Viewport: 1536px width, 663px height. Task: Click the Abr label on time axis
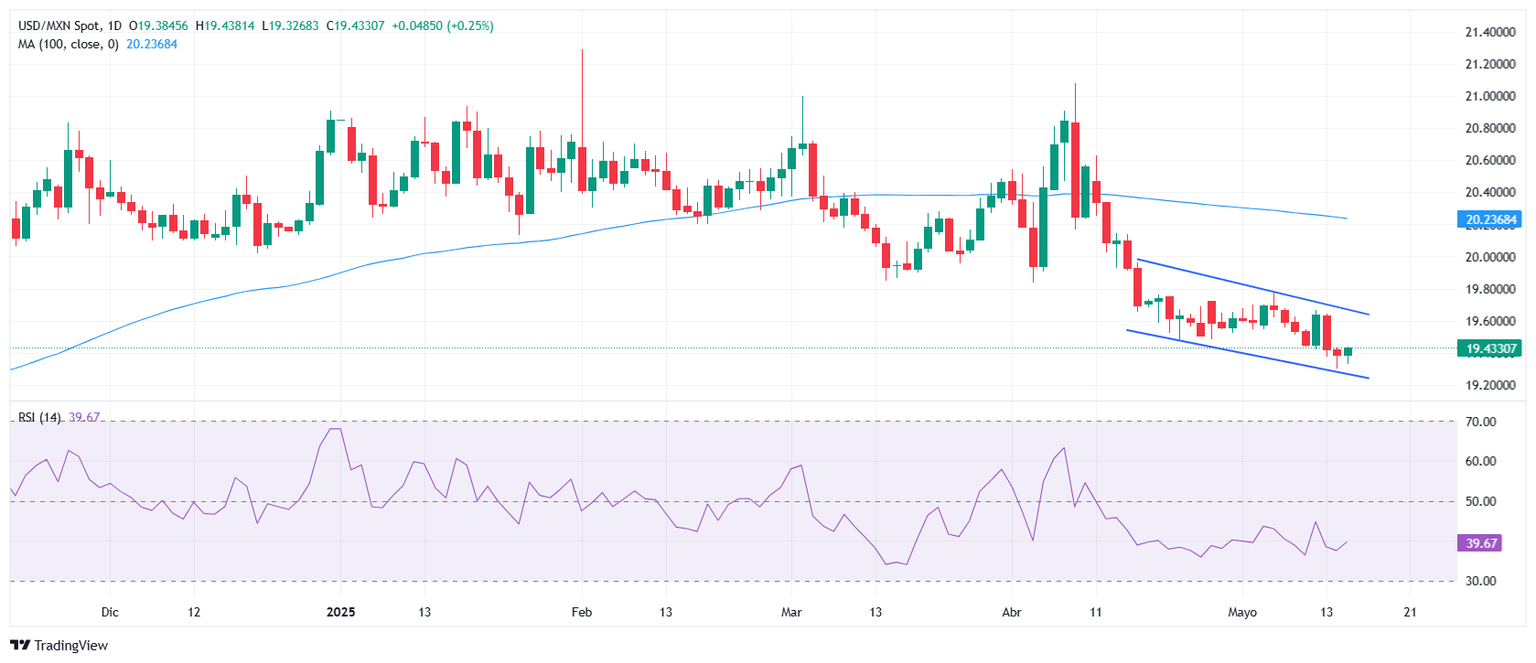point(1012,611)
